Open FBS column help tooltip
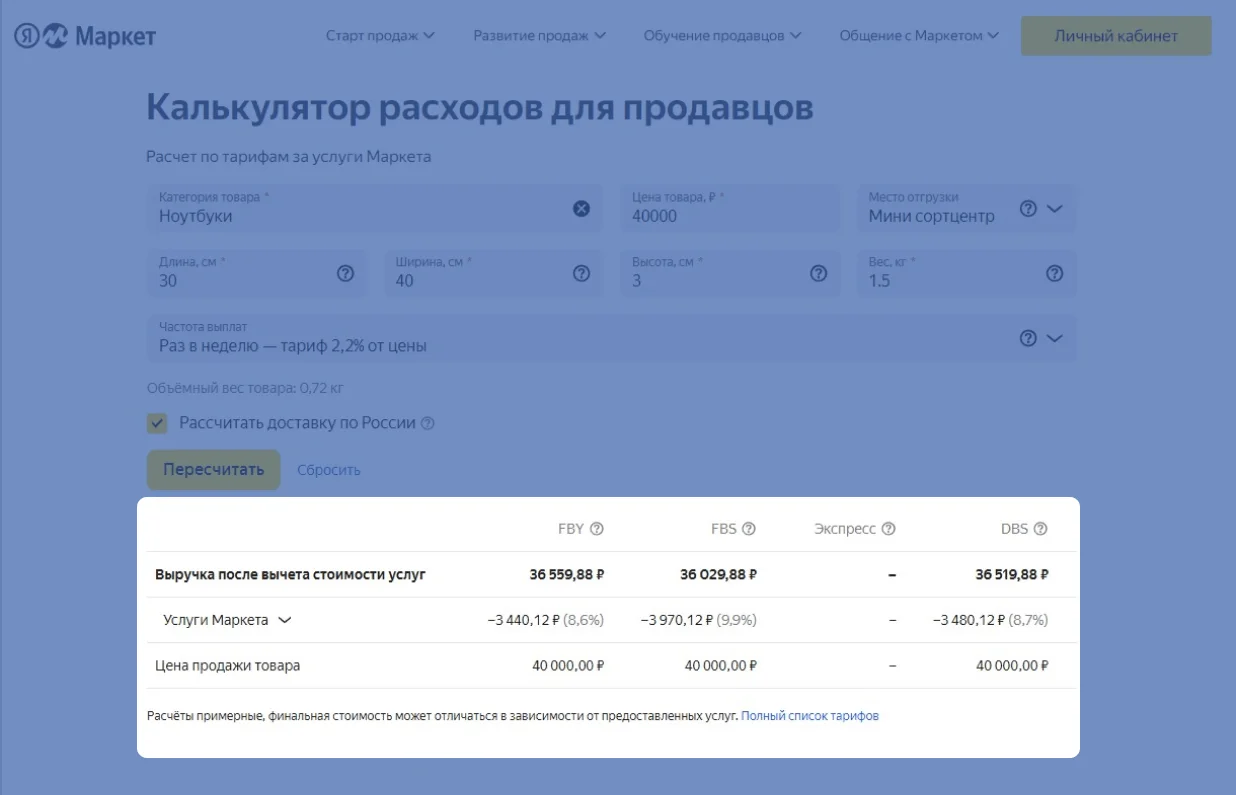This screenshot has width=1236, height=795. point(748,529)
